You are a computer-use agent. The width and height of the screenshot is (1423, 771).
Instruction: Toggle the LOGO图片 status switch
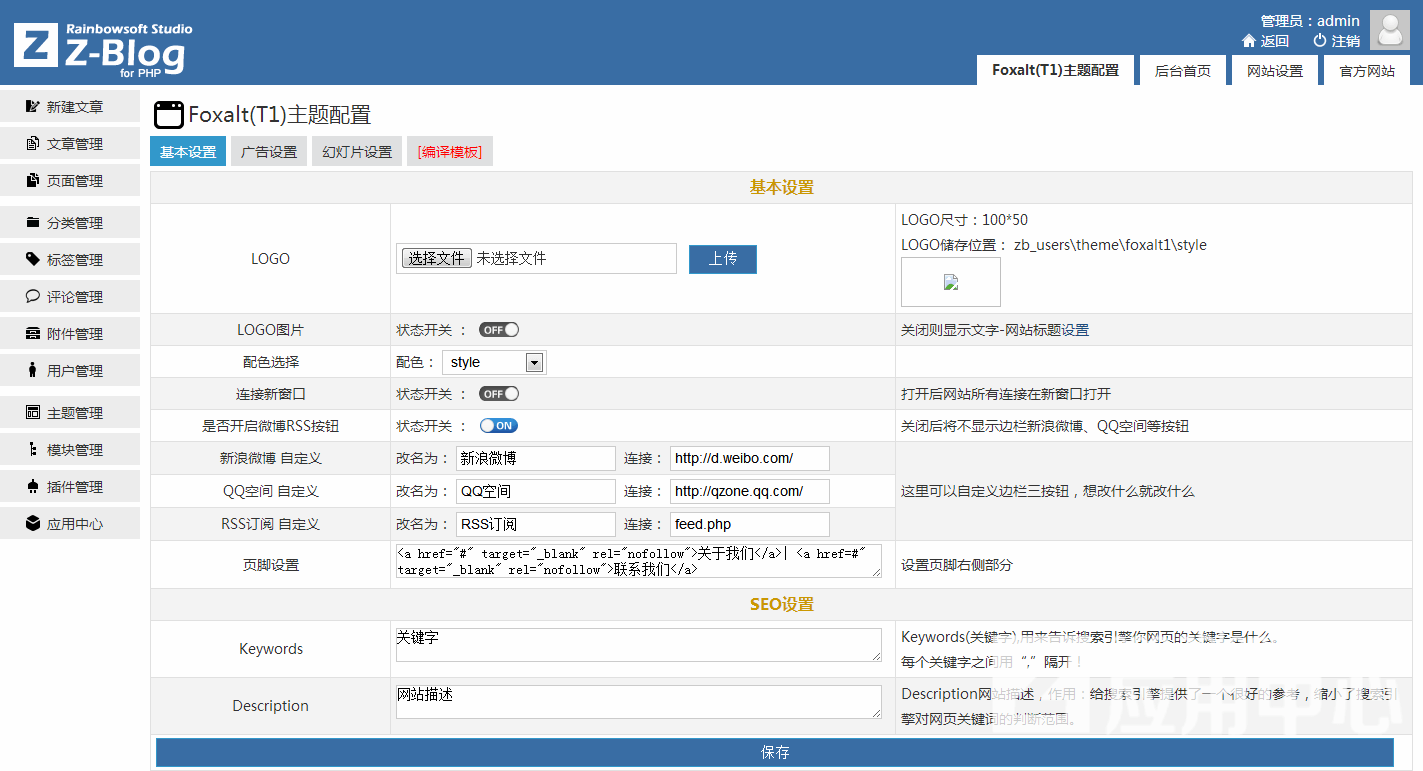click(499, 330)
